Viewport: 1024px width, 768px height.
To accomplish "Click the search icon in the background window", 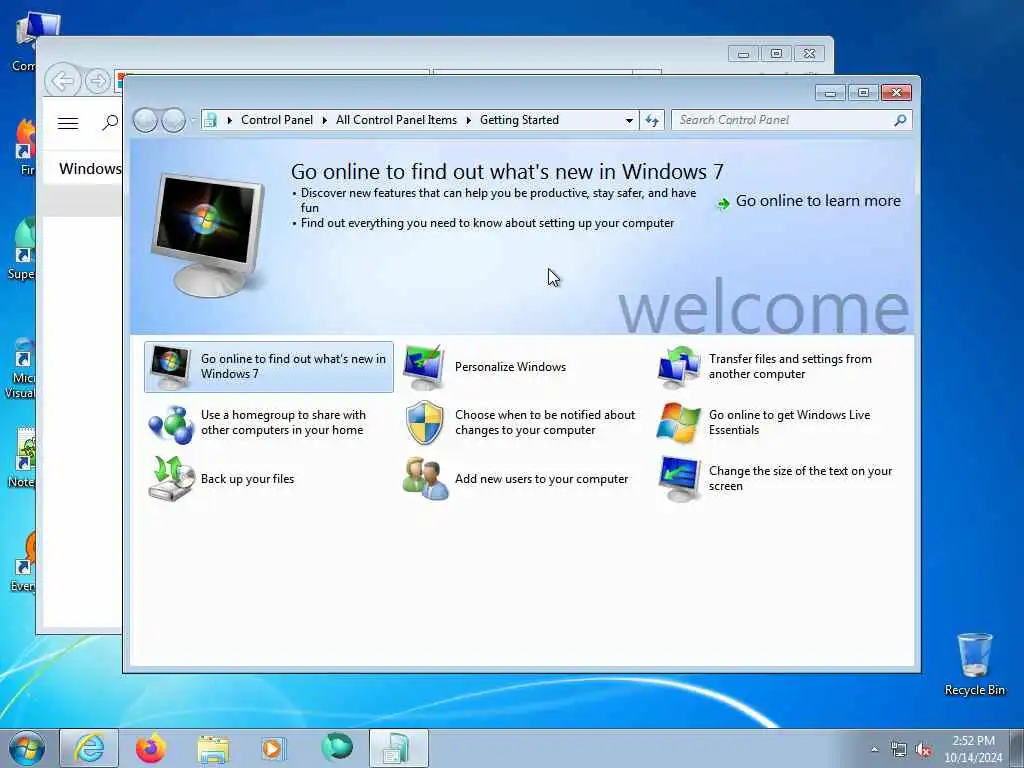I will [110, 122].
